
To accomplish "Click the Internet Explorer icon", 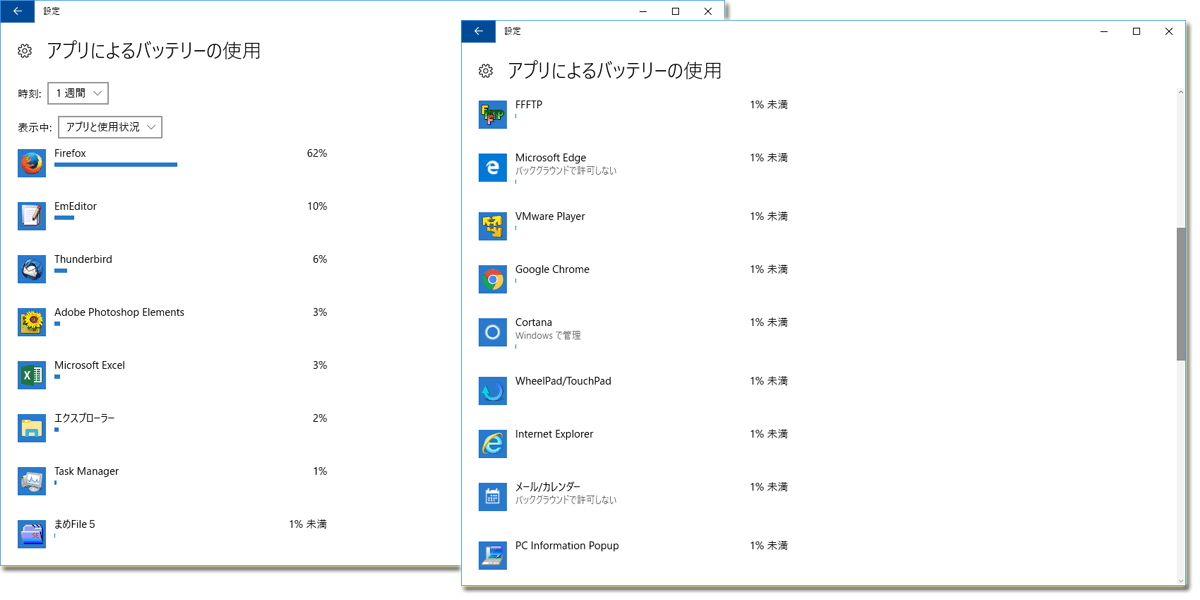I will pos(493,444).
